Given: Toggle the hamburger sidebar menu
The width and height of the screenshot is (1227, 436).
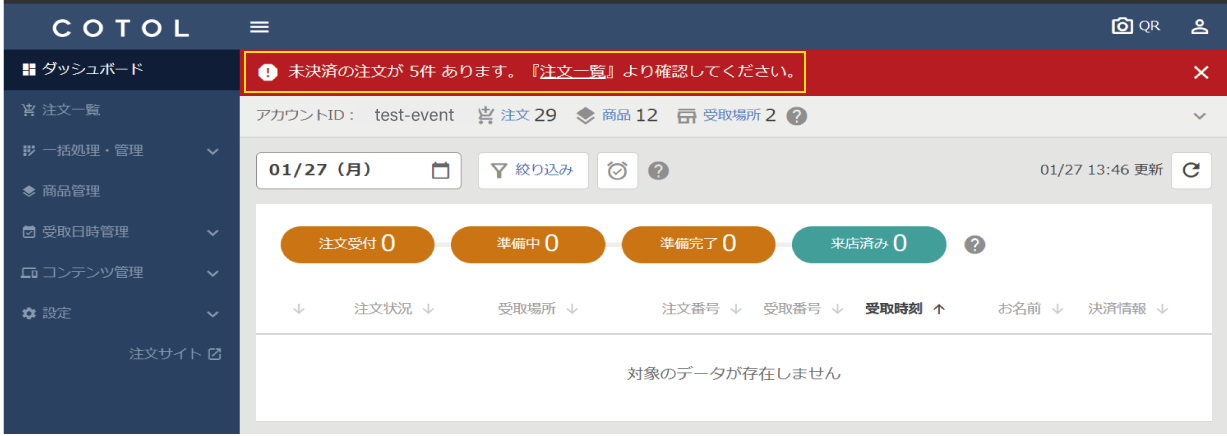Looking at the screenshot, I should click(259, 27).
